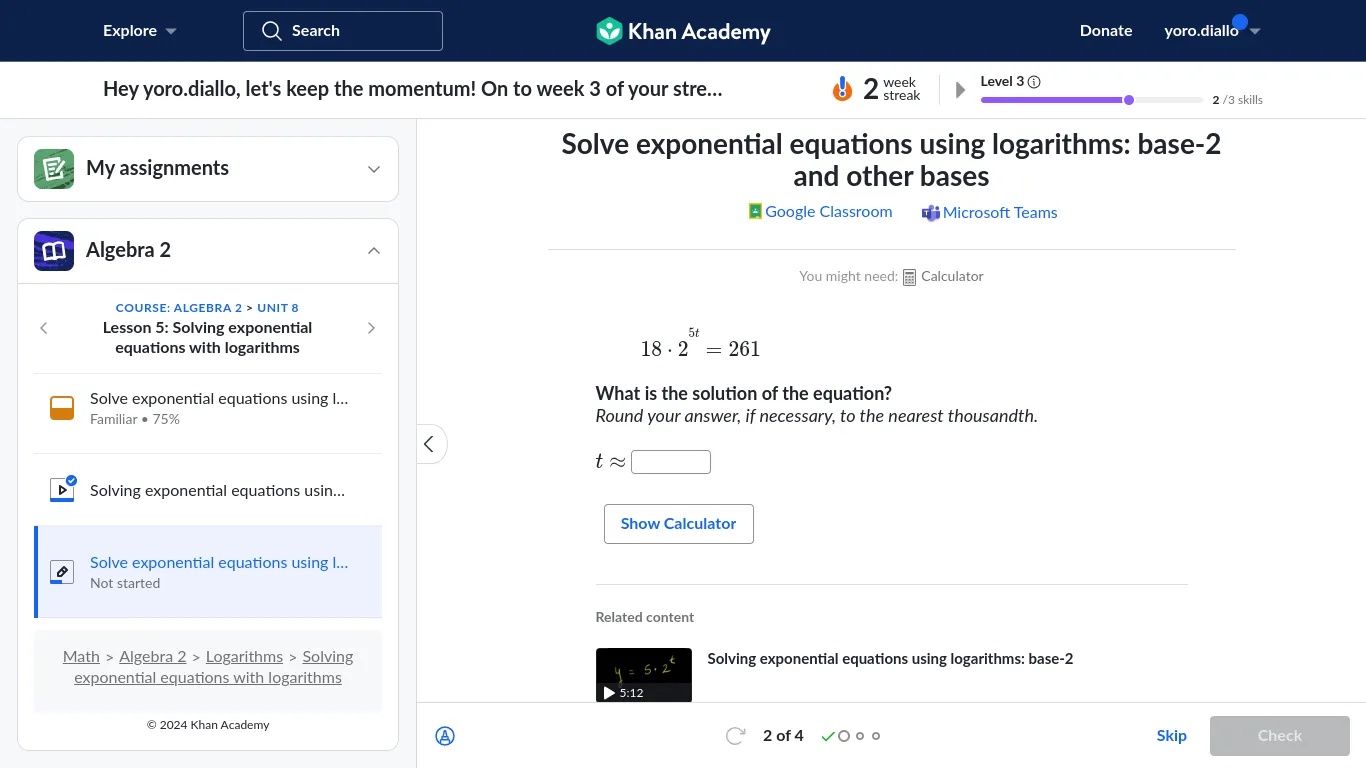Screen dimensions: 1366x768
Task: Collapse the sidebar with the left chevron
Action: tap(431, 443)
